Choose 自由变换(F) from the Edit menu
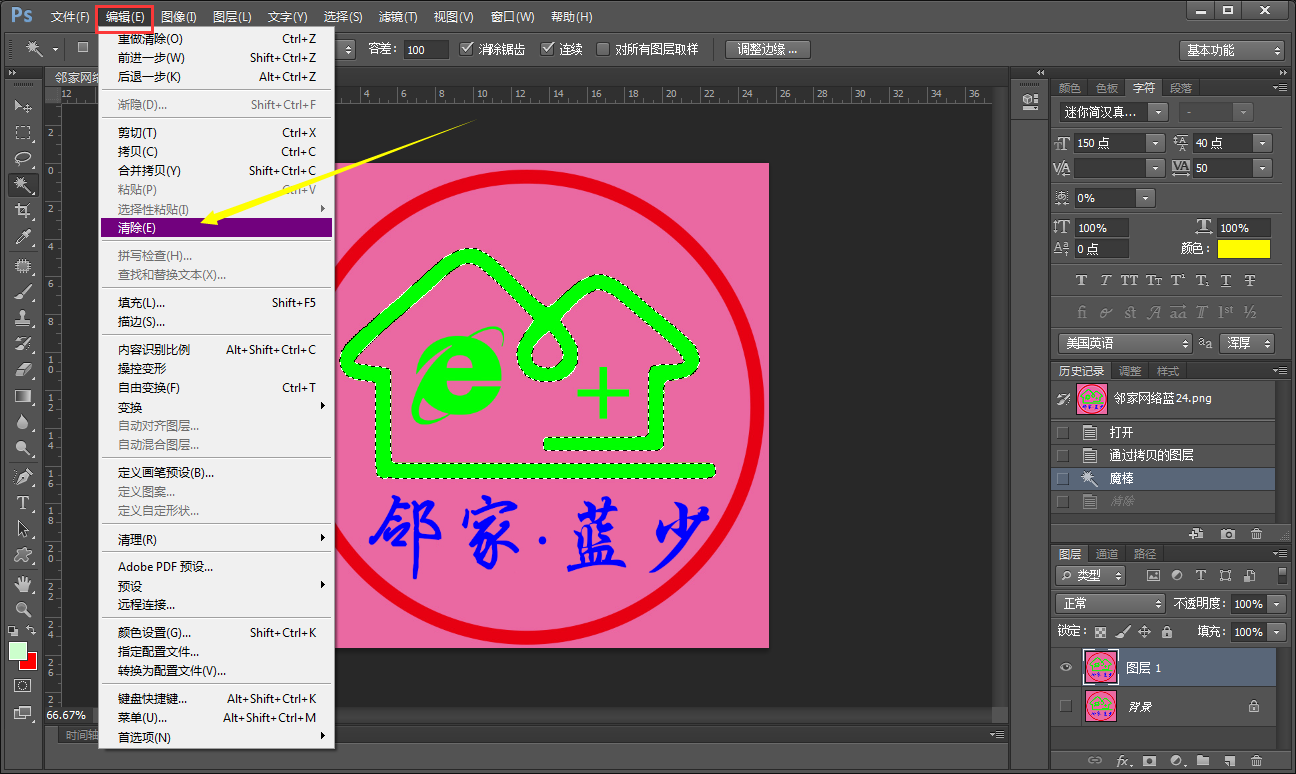The width and height of the screenshot is (1296, 774). point(216,388)
